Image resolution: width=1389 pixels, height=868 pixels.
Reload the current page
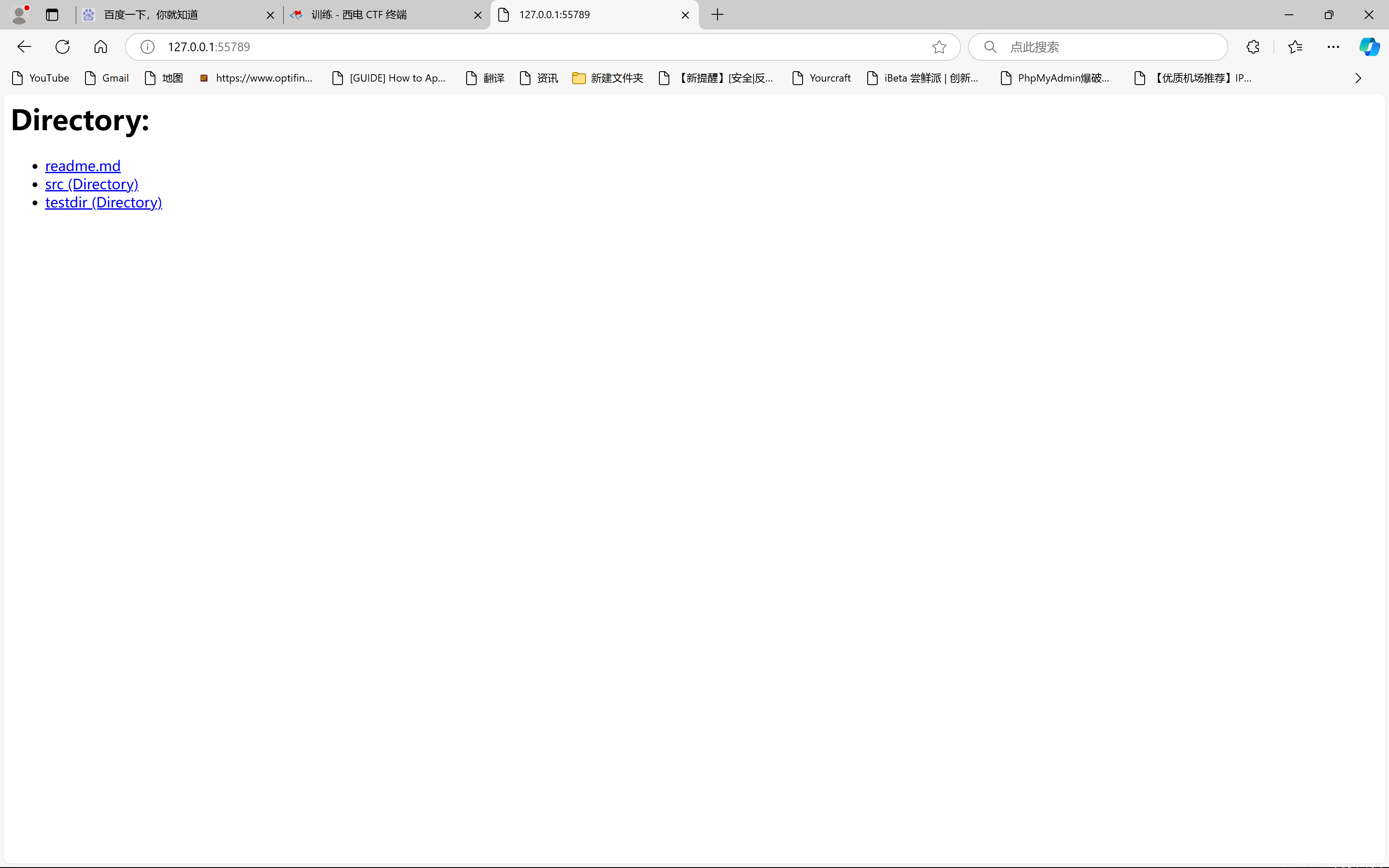tap(63, 46)
